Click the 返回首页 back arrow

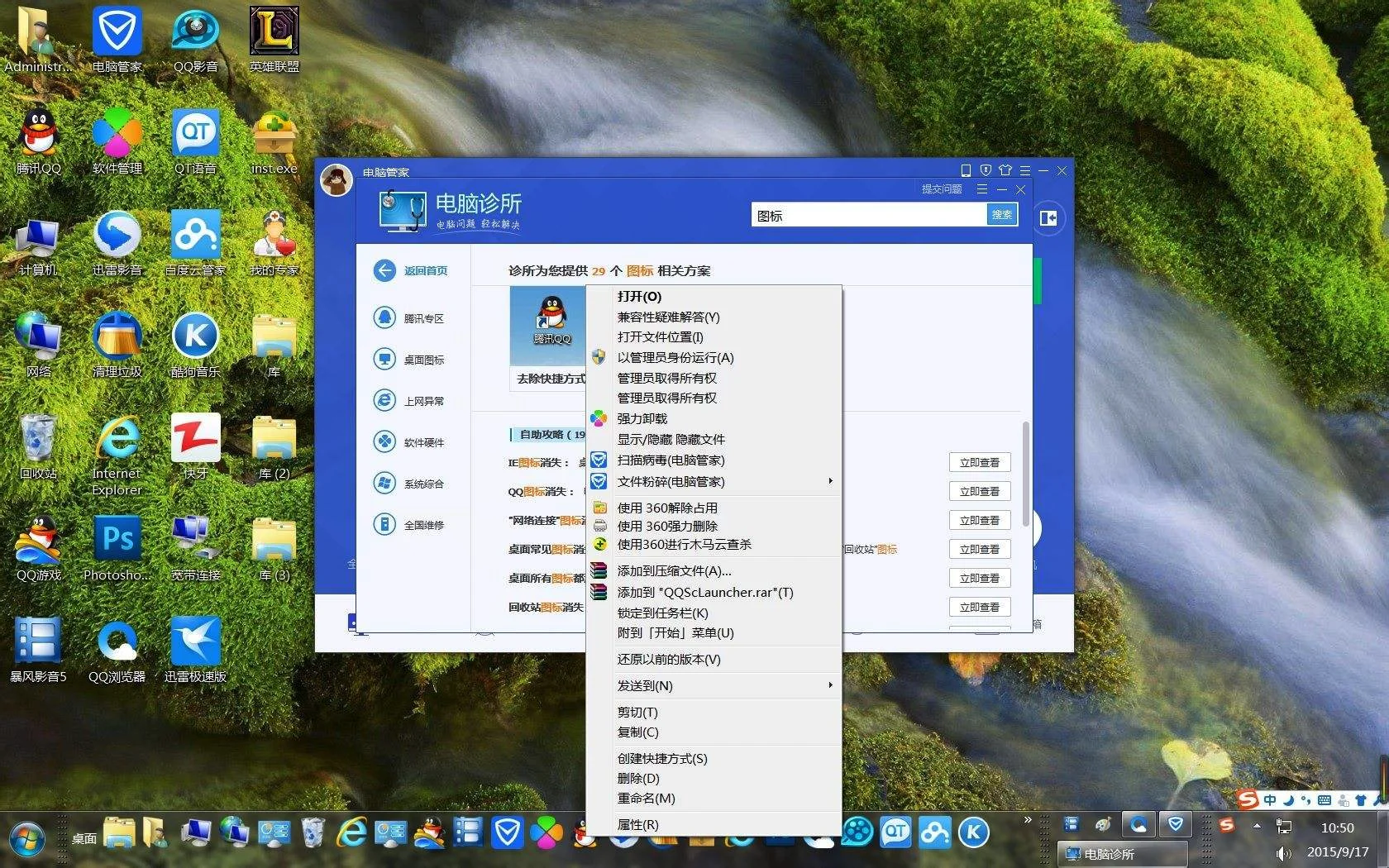384,270
